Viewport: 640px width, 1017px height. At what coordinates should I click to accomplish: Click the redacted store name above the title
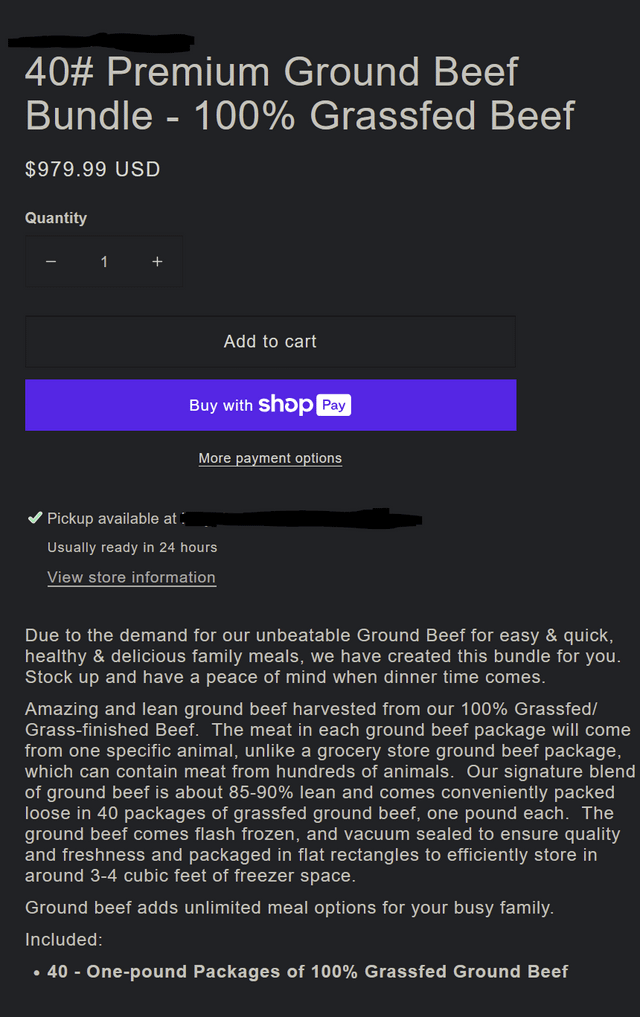pyautogui.click(x=100, y=43)
